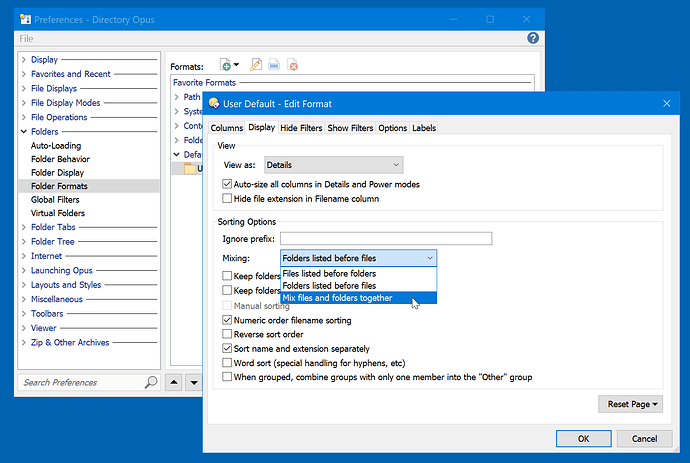Click the down arrow button in Preferences
The image size is (690, 463).
194,382
